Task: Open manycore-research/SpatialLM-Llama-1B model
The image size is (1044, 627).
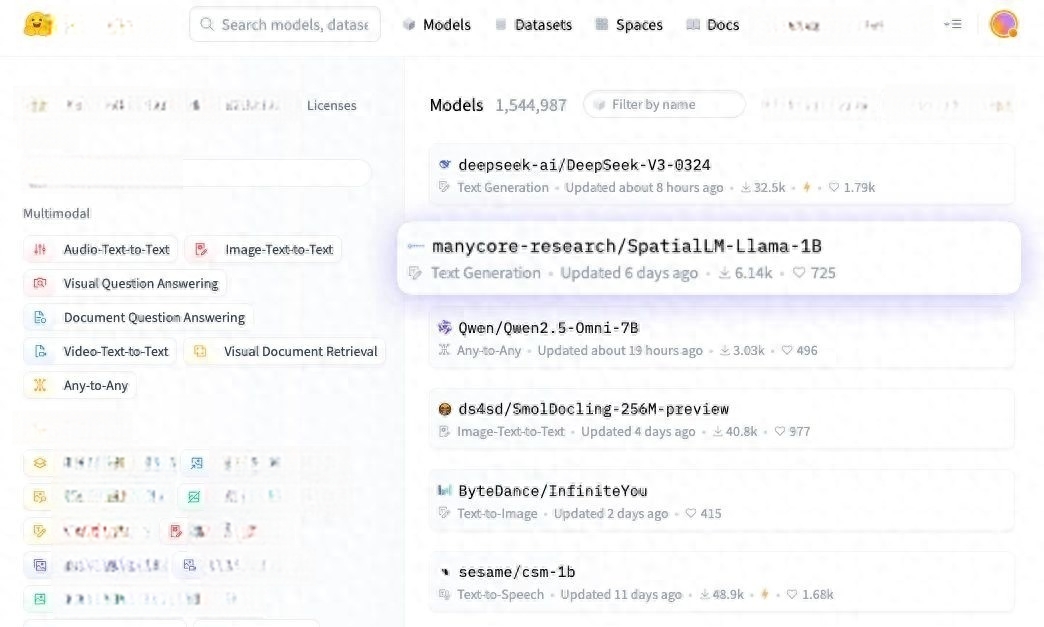Action: pos(709,258)
